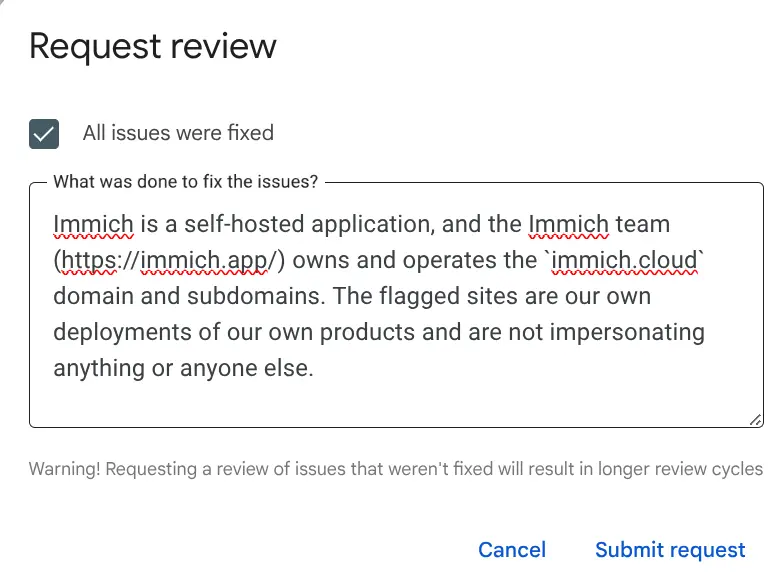
Task: Submit the review request
Action: [670, 550]
